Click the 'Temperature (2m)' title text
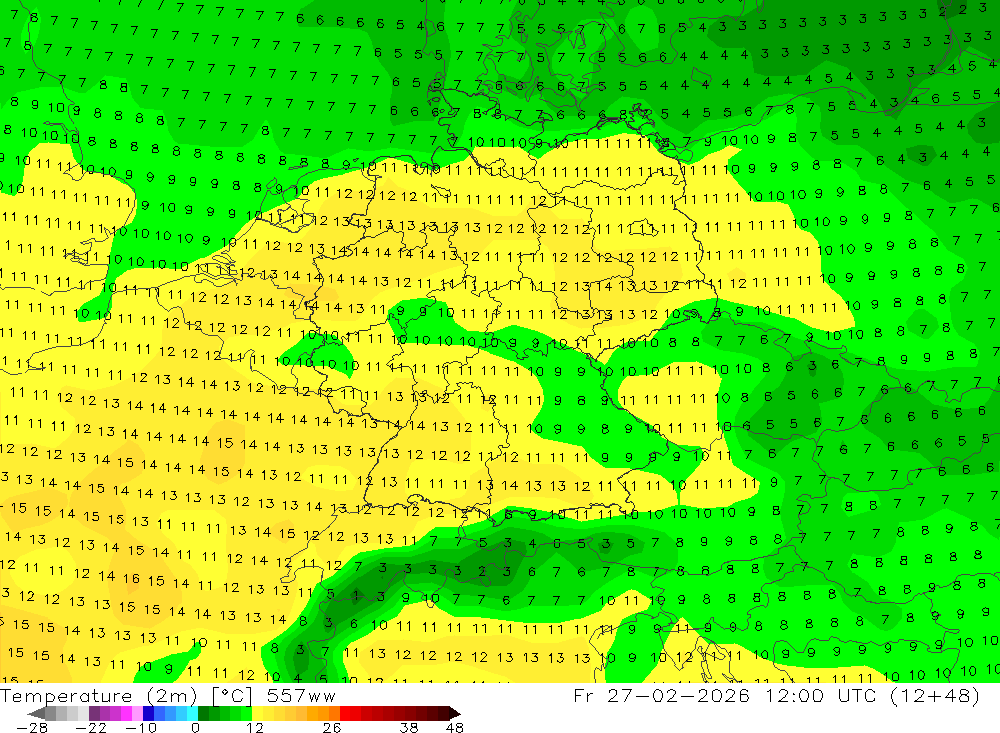 click(x=98, y=696)
